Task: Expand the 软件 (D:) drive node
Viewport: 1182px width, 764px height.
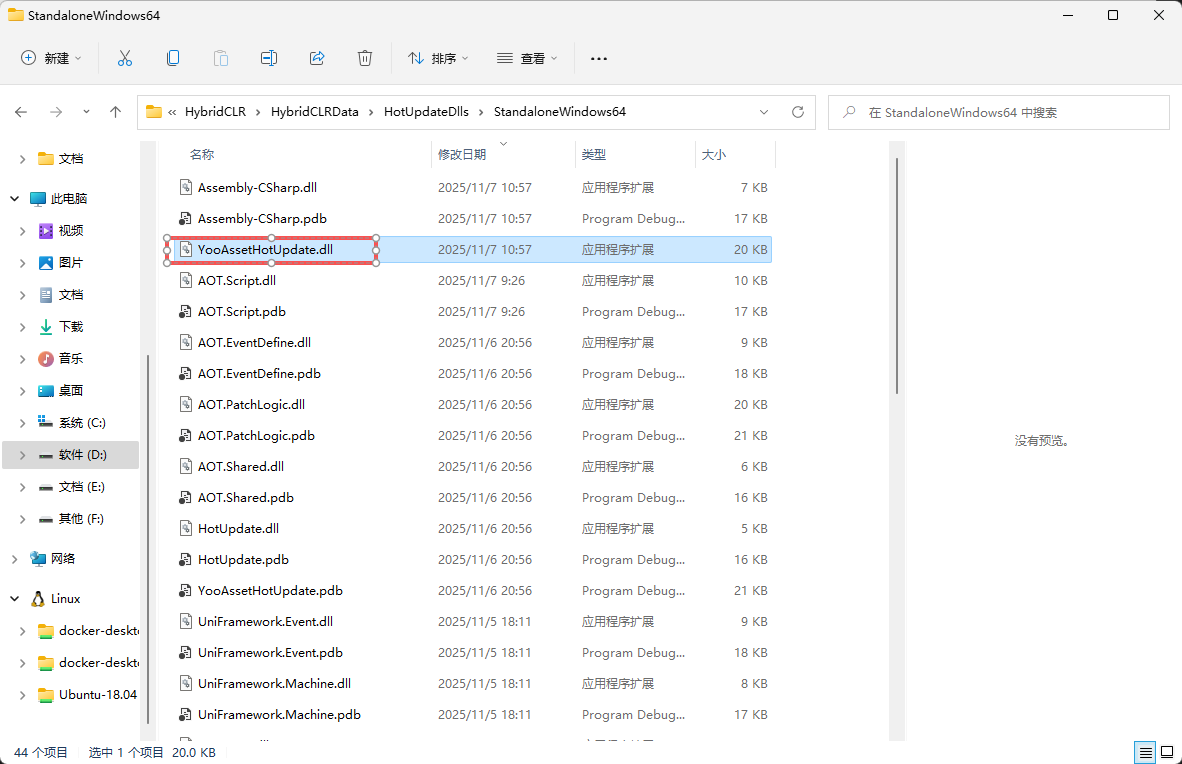Action: [23, 455]
